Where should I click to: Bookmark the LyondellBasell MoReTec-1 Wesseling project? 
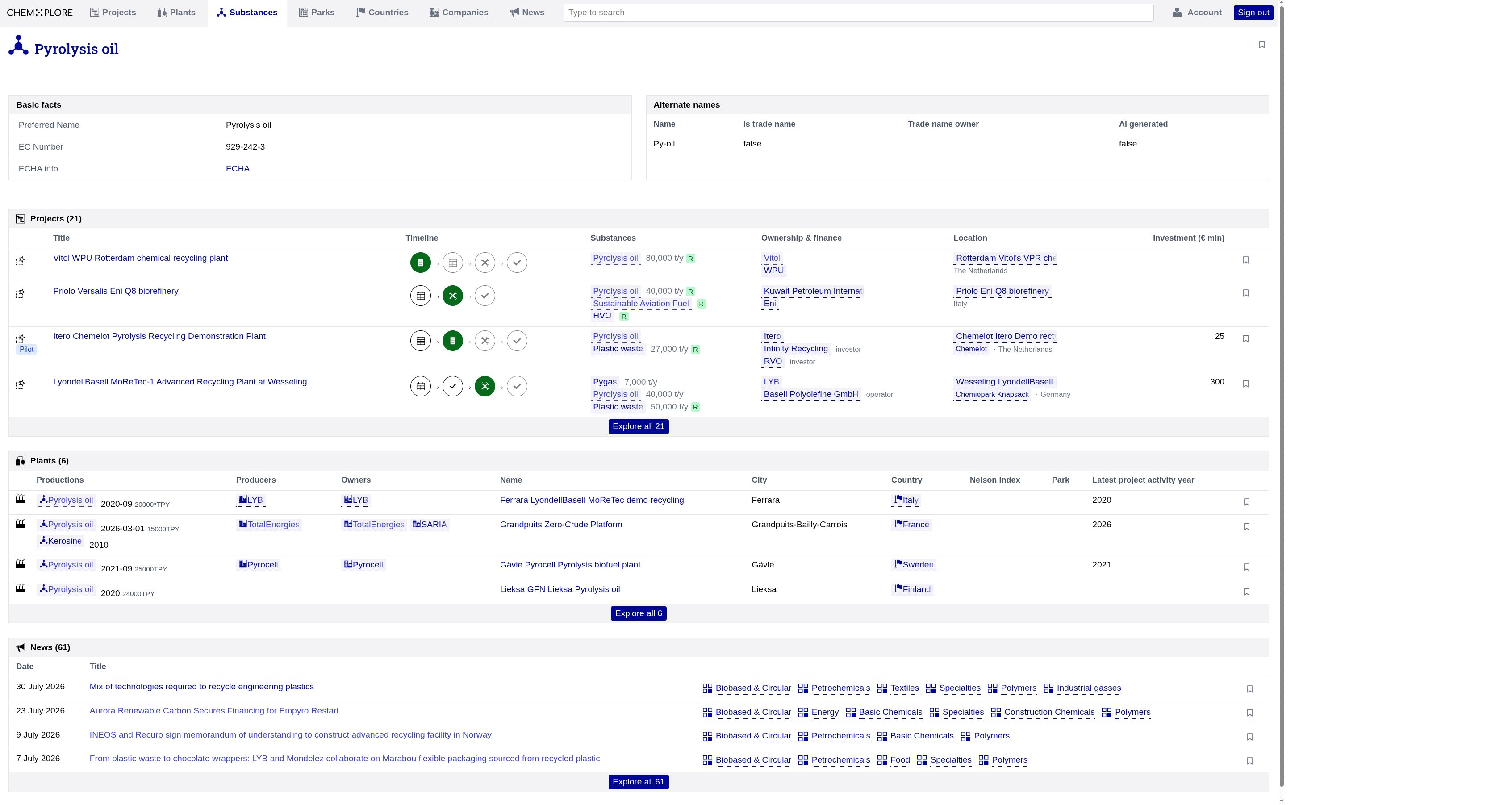(x=1245, y=384)
